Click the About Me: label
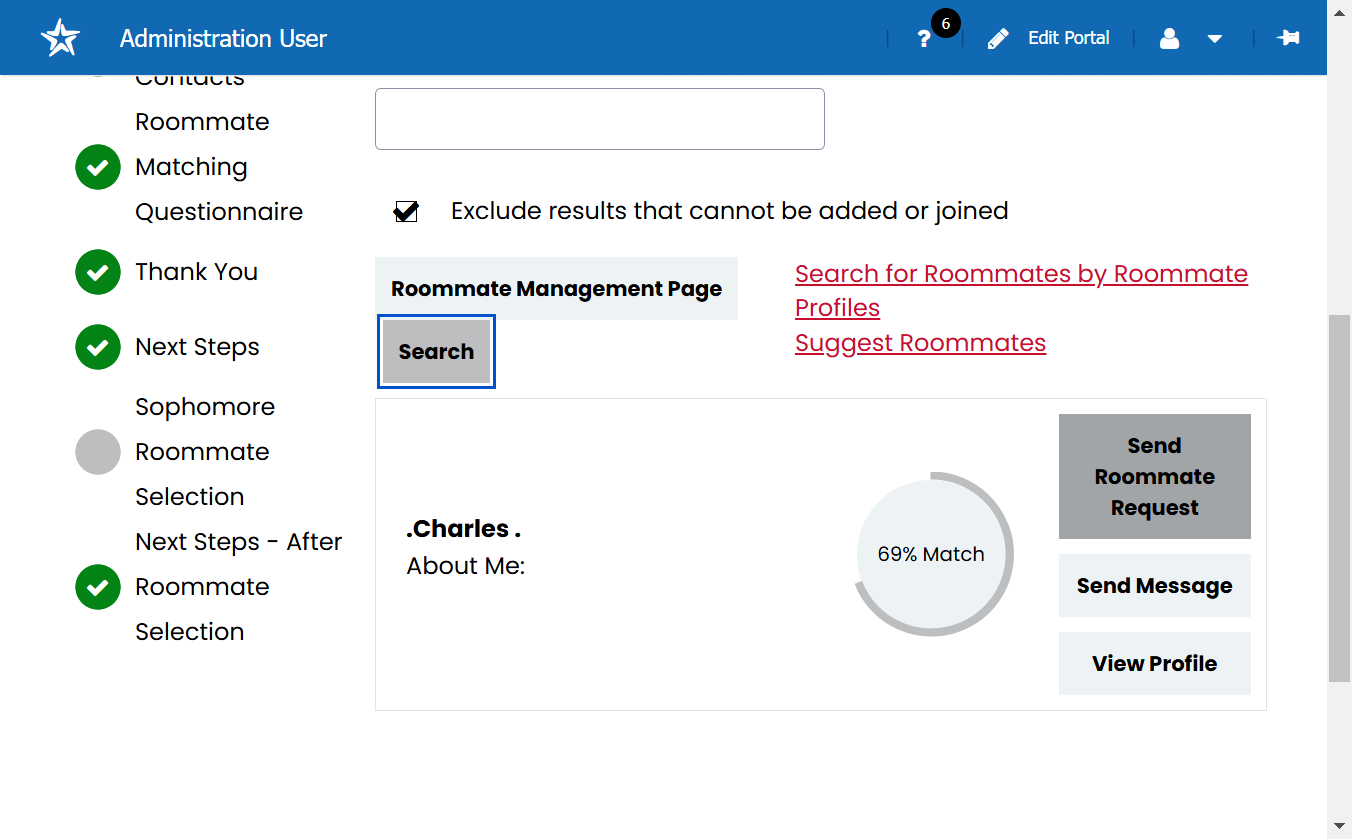1352x839 pixels. [466, 566]
